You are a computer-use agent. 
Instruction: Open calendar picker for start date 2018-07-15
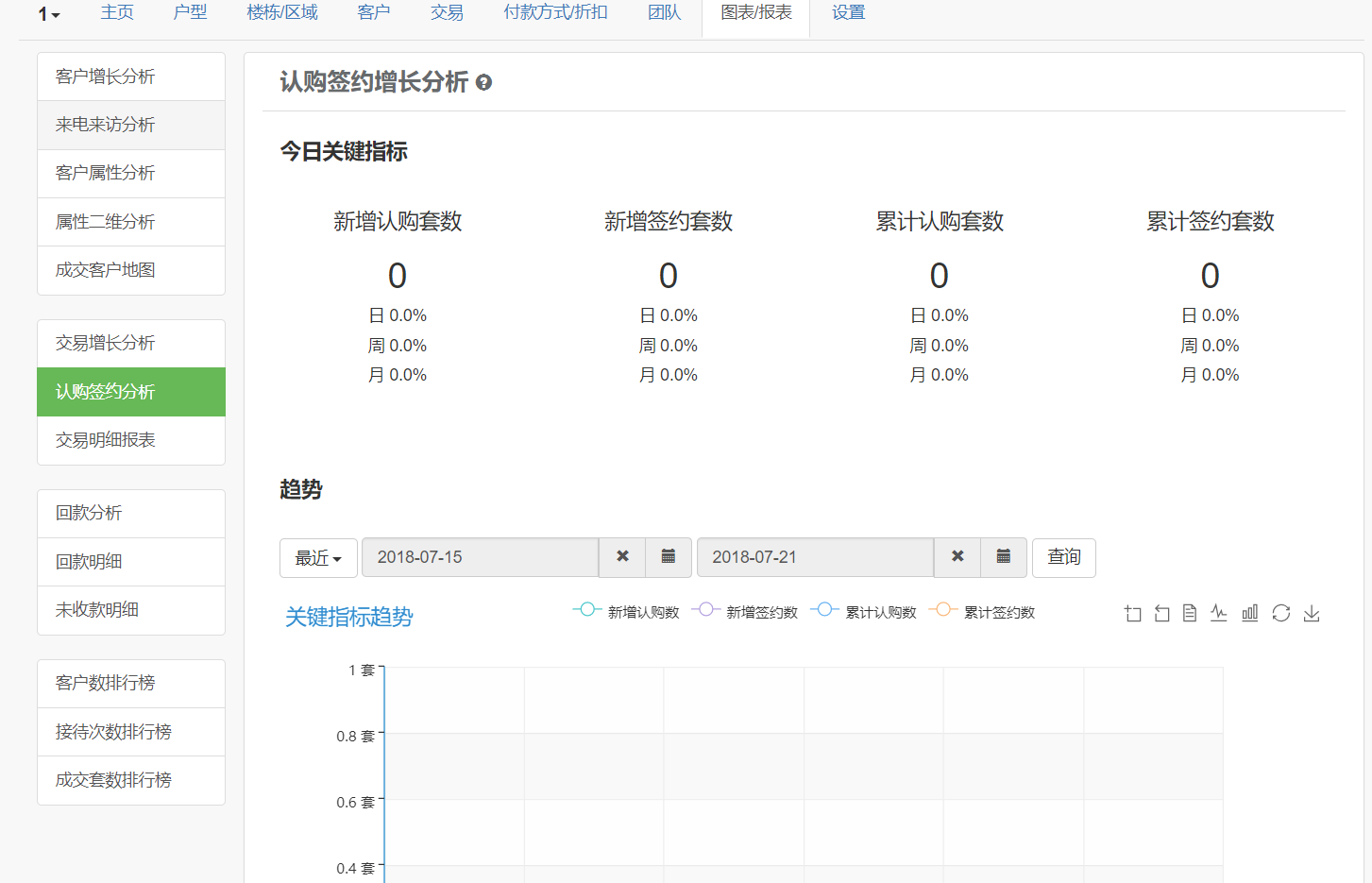[x=669, y=557]
